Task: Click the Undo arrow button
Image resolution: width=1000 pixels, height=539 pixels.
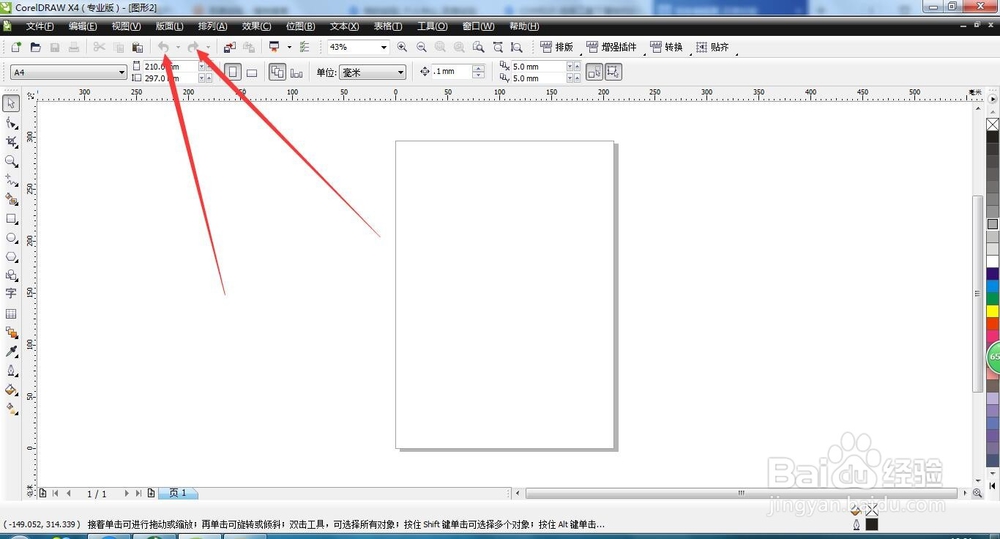Action: (163, 47)
